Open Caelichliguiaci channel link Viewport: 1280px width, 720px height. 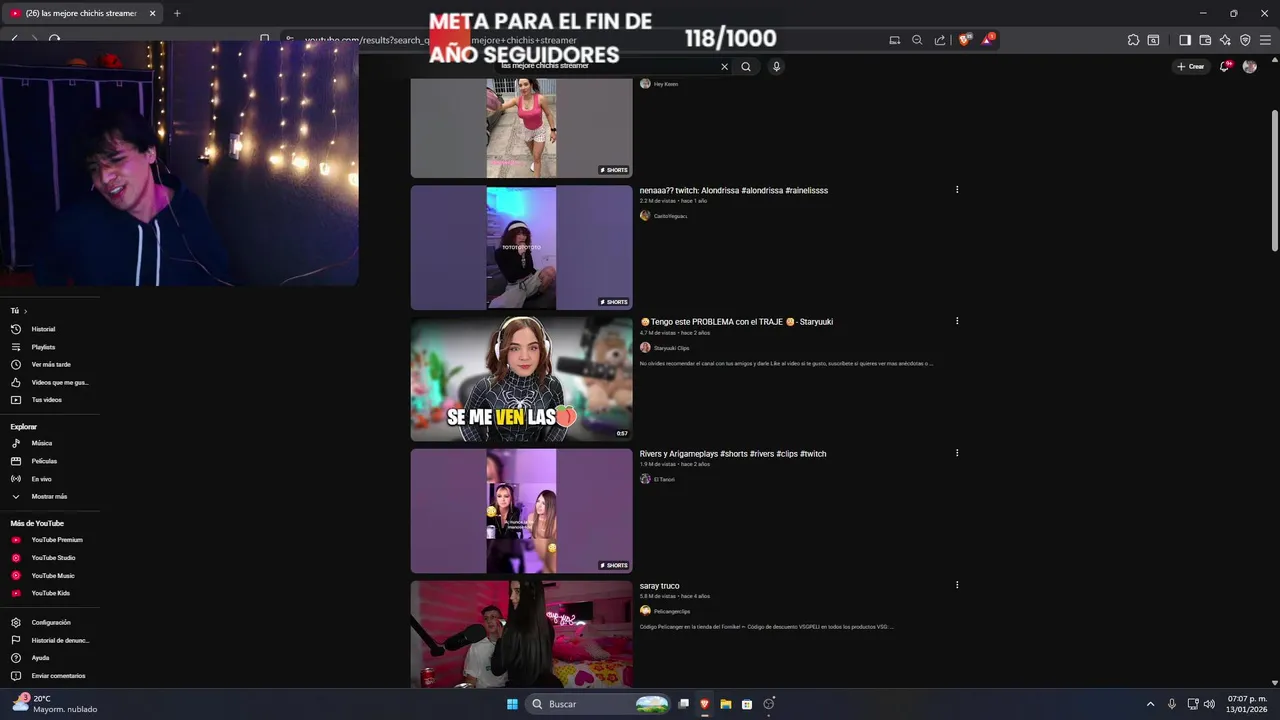pos(670,216)
